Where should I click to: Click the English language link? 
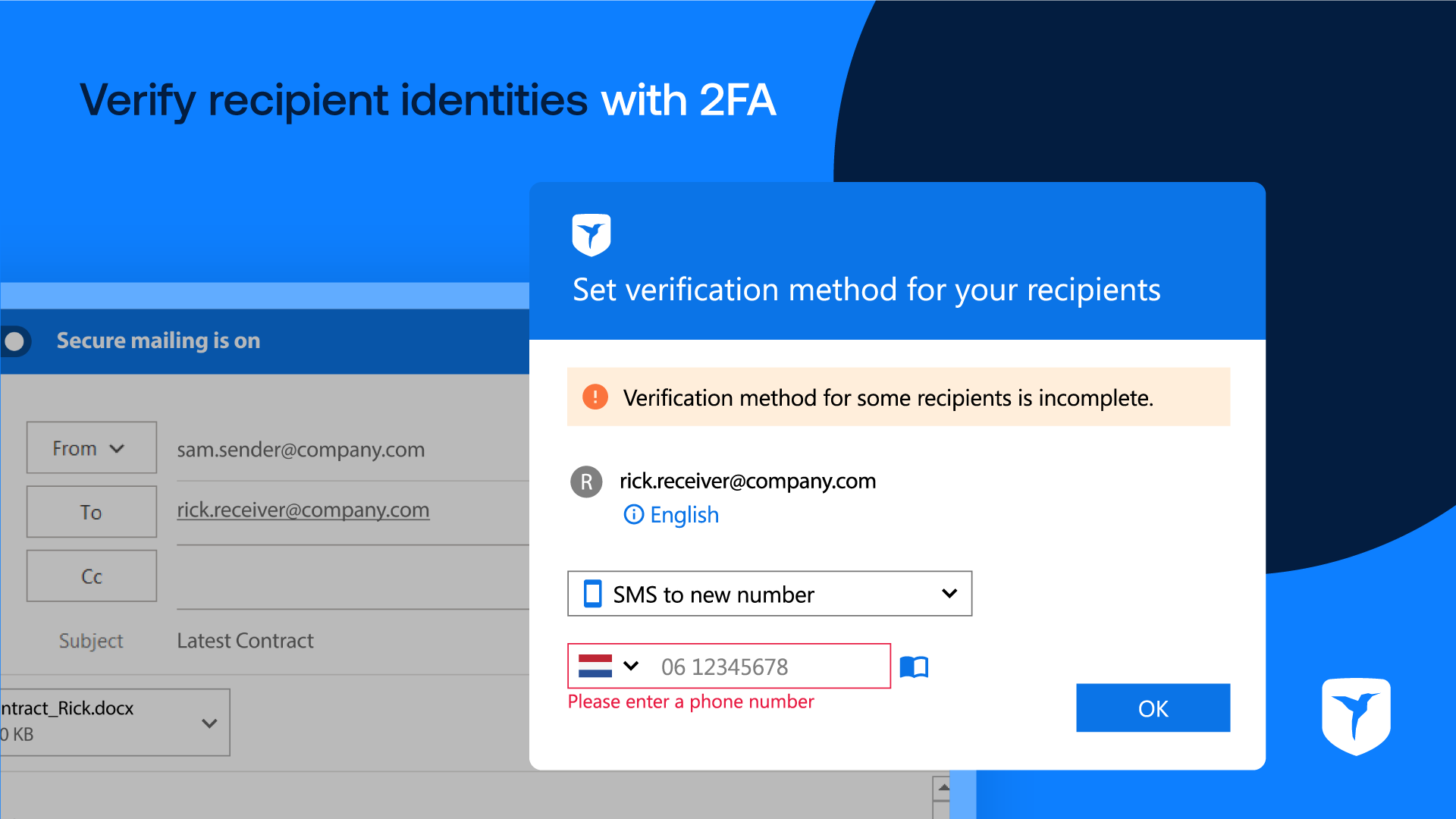(684, 515)
